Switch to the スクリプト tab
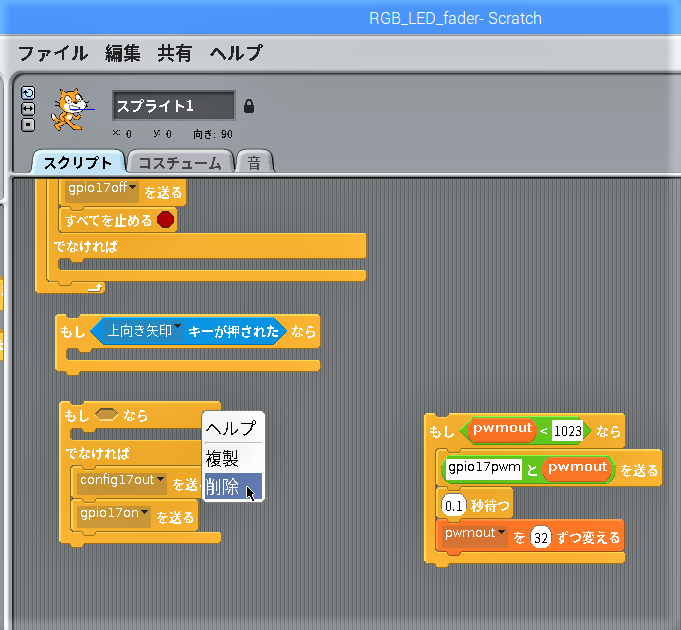The image size is (681, 630). point(78,162)
